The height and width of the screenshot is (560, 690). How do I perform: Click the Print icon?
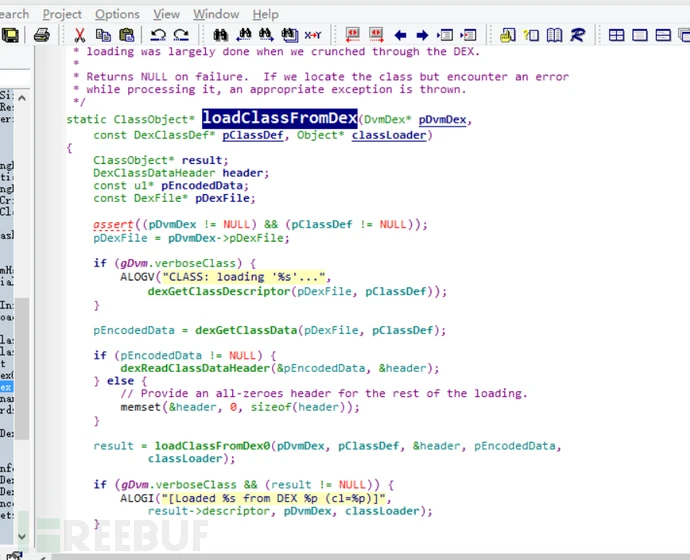click(x=42, y=35)
